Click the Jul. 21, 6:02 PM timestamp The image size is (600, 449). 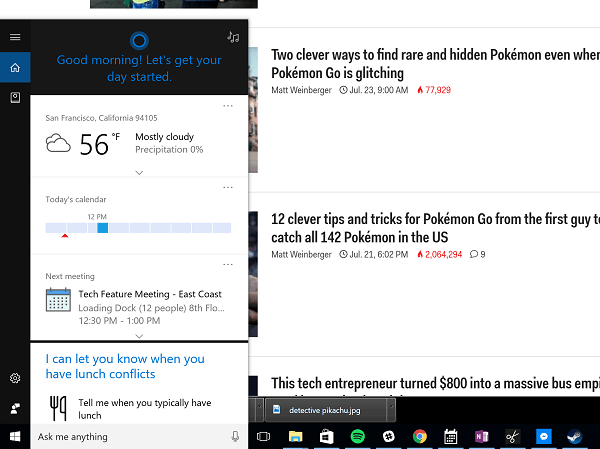(x=374, y=254)
